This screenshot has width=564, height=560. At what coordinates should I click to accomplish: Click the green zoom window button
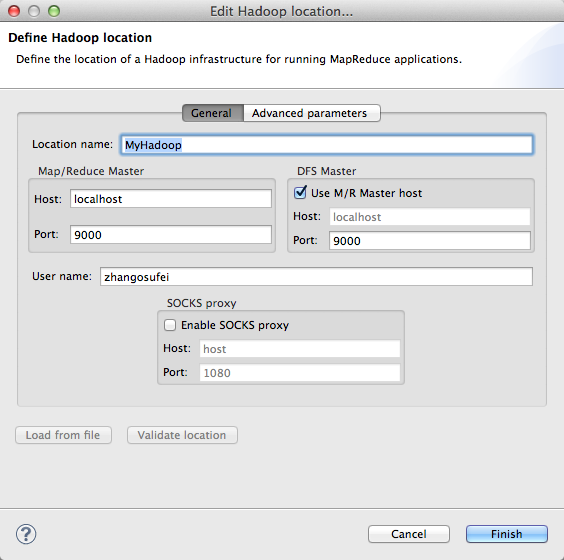(x=54, y=11)
